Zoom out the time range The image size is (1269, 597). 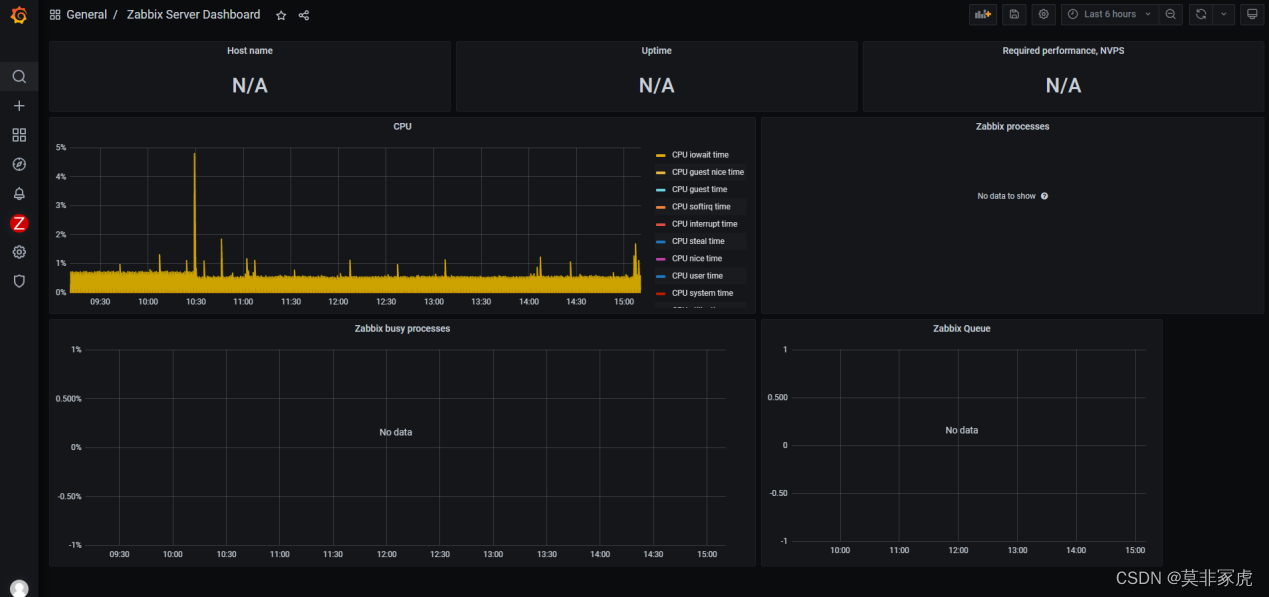click(x=1171, y=14)
